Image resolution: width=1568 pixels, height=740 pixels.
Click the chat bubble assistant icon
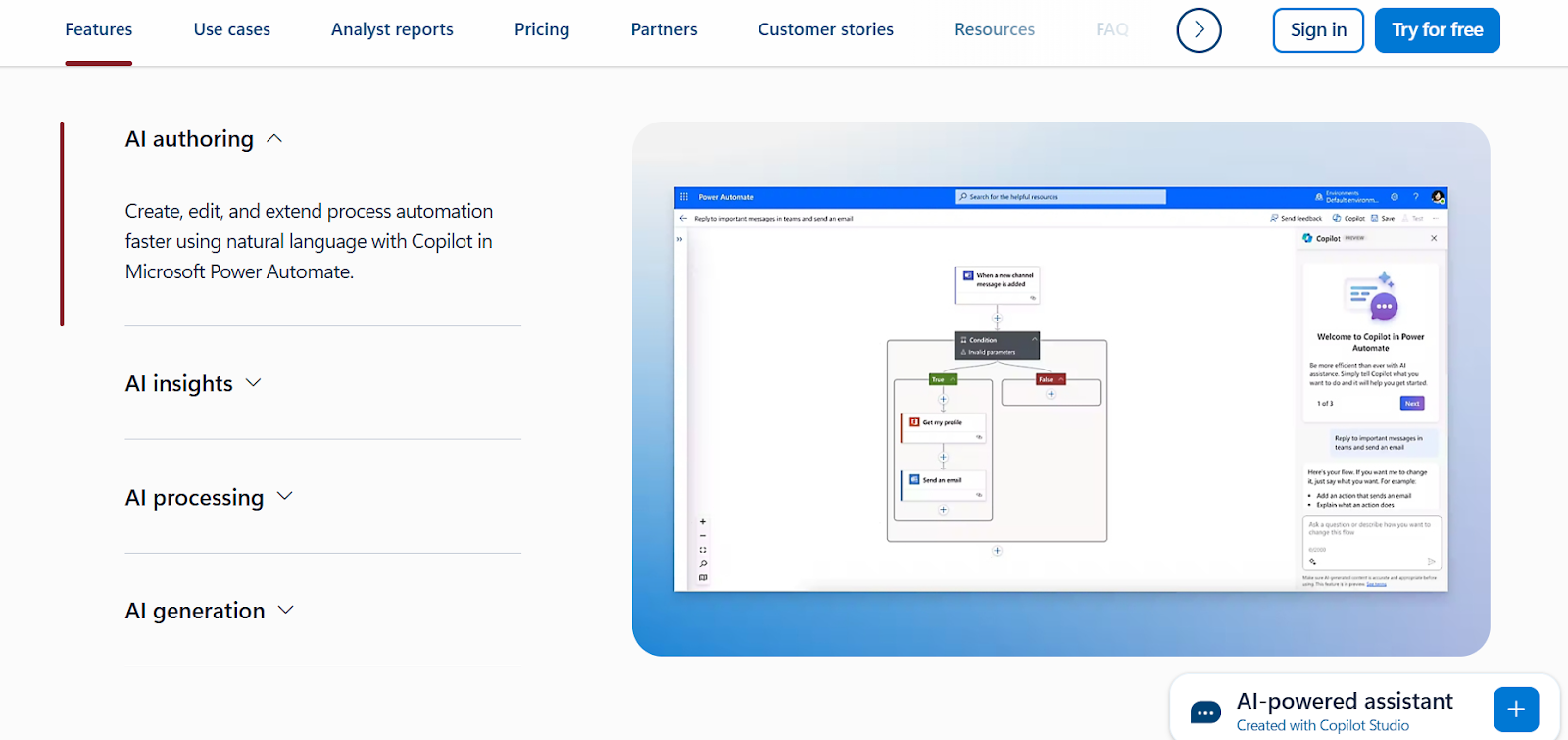(1205, 713)
